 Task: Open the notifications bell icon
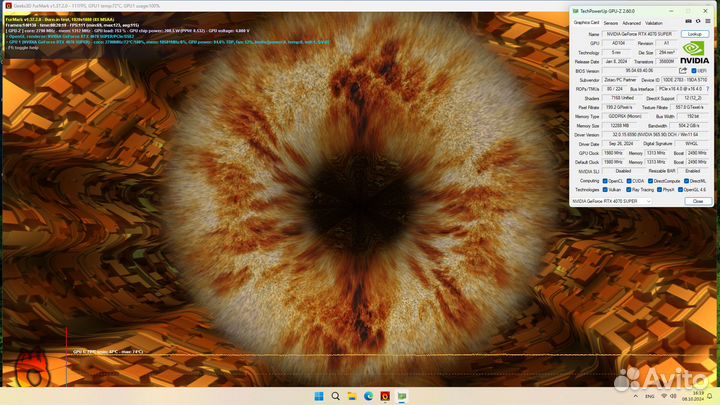[x=709, y=396]
